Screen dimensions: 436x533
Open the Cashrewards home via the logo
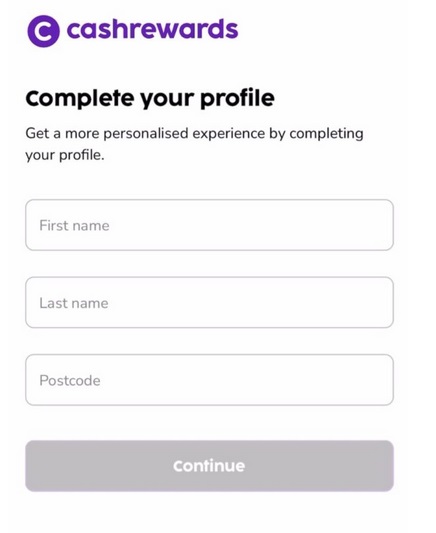(133, 31)
